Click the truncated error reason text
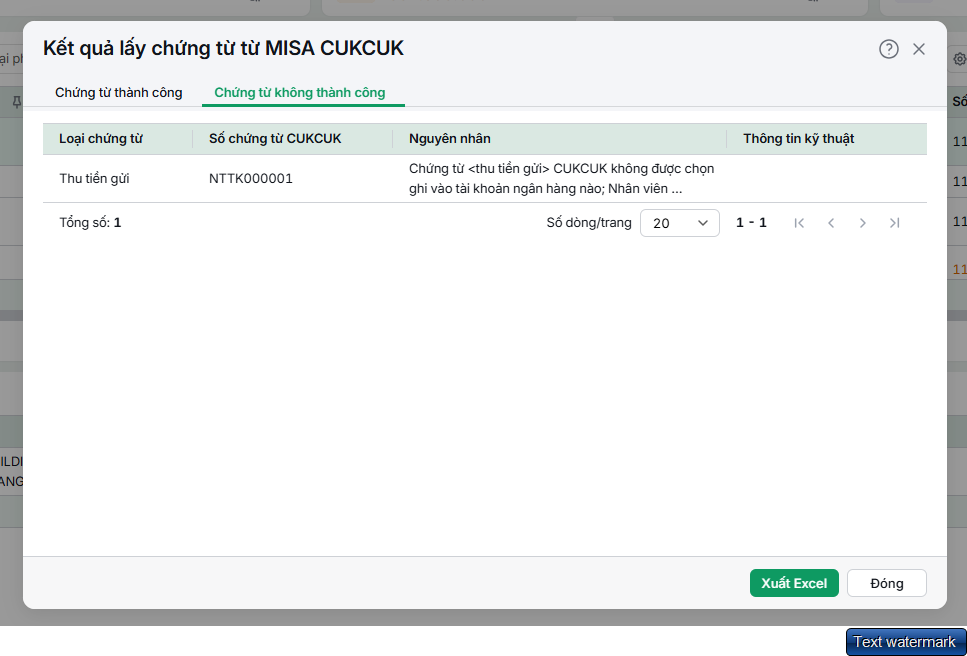 [561, 179]
